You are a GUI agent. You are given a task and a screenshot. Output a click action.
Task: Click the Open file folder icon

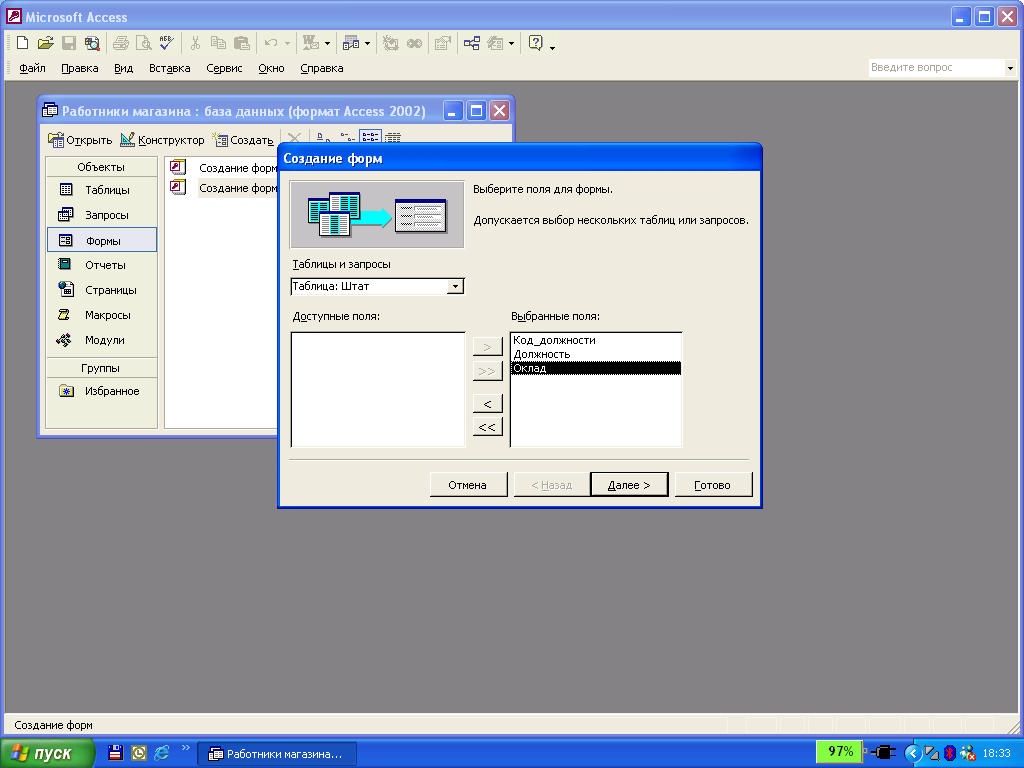click(45, 43)
